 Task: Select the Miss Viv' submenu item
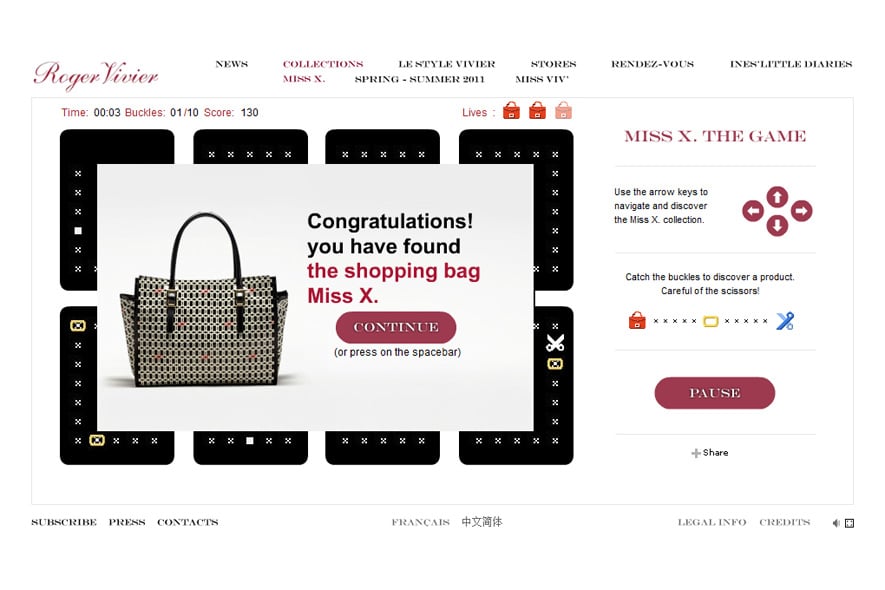click(542, 79)
